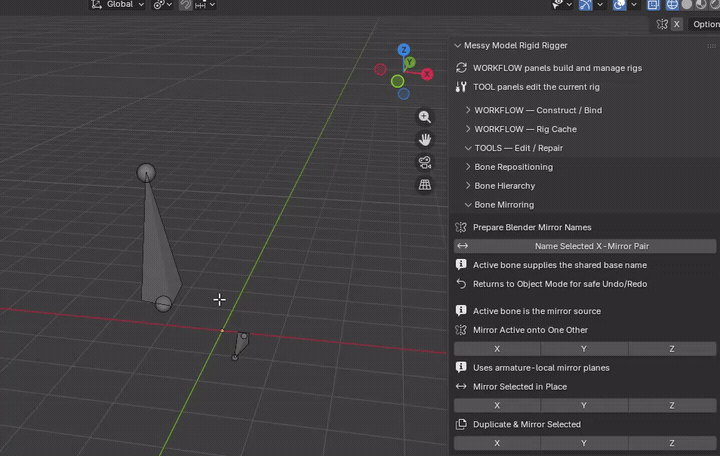The image size is (720, 456).
Task: Click the negative X red circle on gizmo
Action: tap(380, 69)
